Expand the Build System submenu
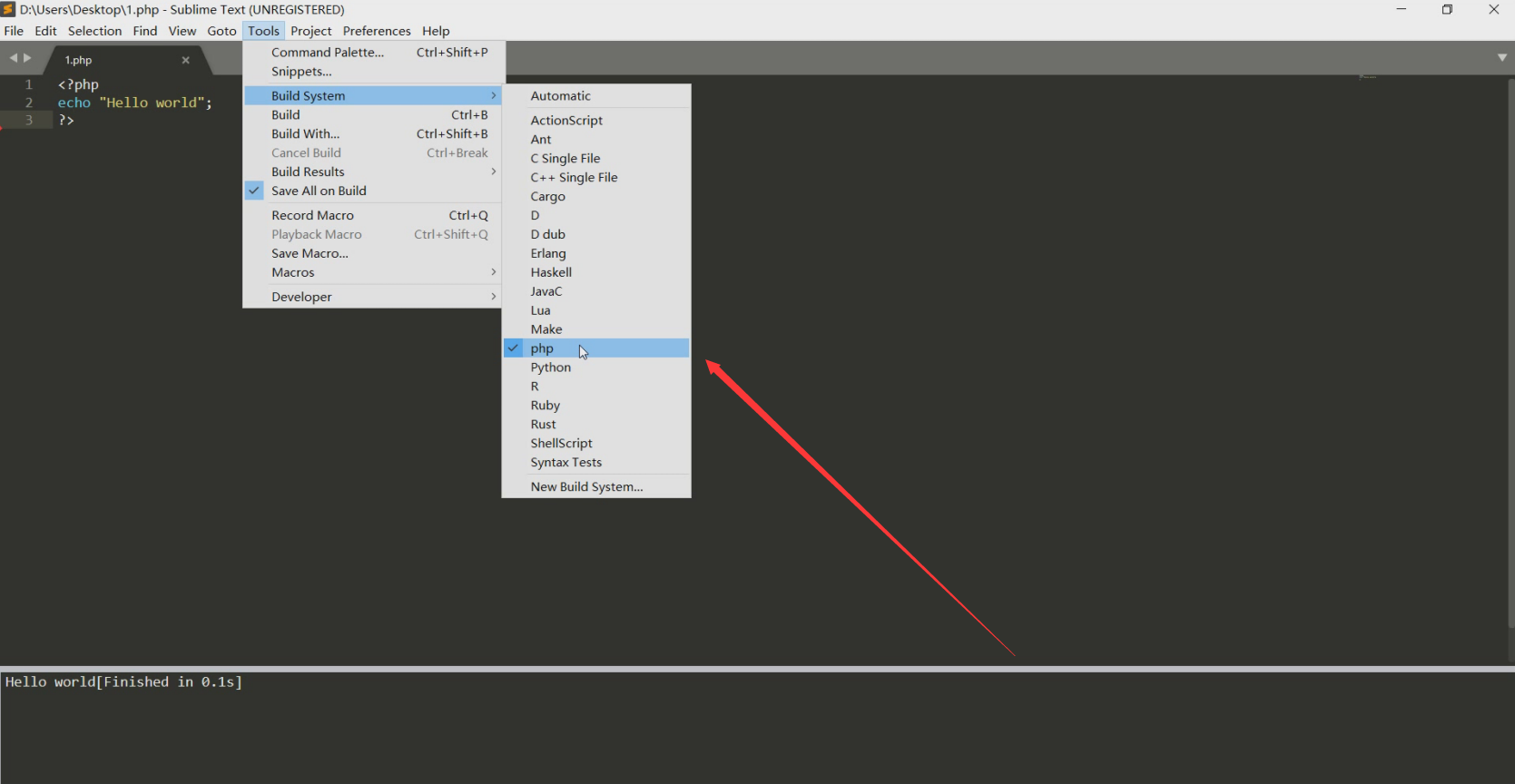Viewport: 1515px width, 784px height. 372,95
